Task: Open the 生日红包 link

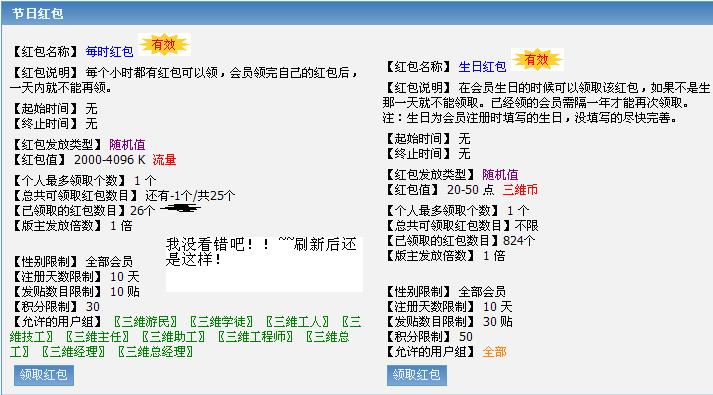Action: [x=482, y=67]
